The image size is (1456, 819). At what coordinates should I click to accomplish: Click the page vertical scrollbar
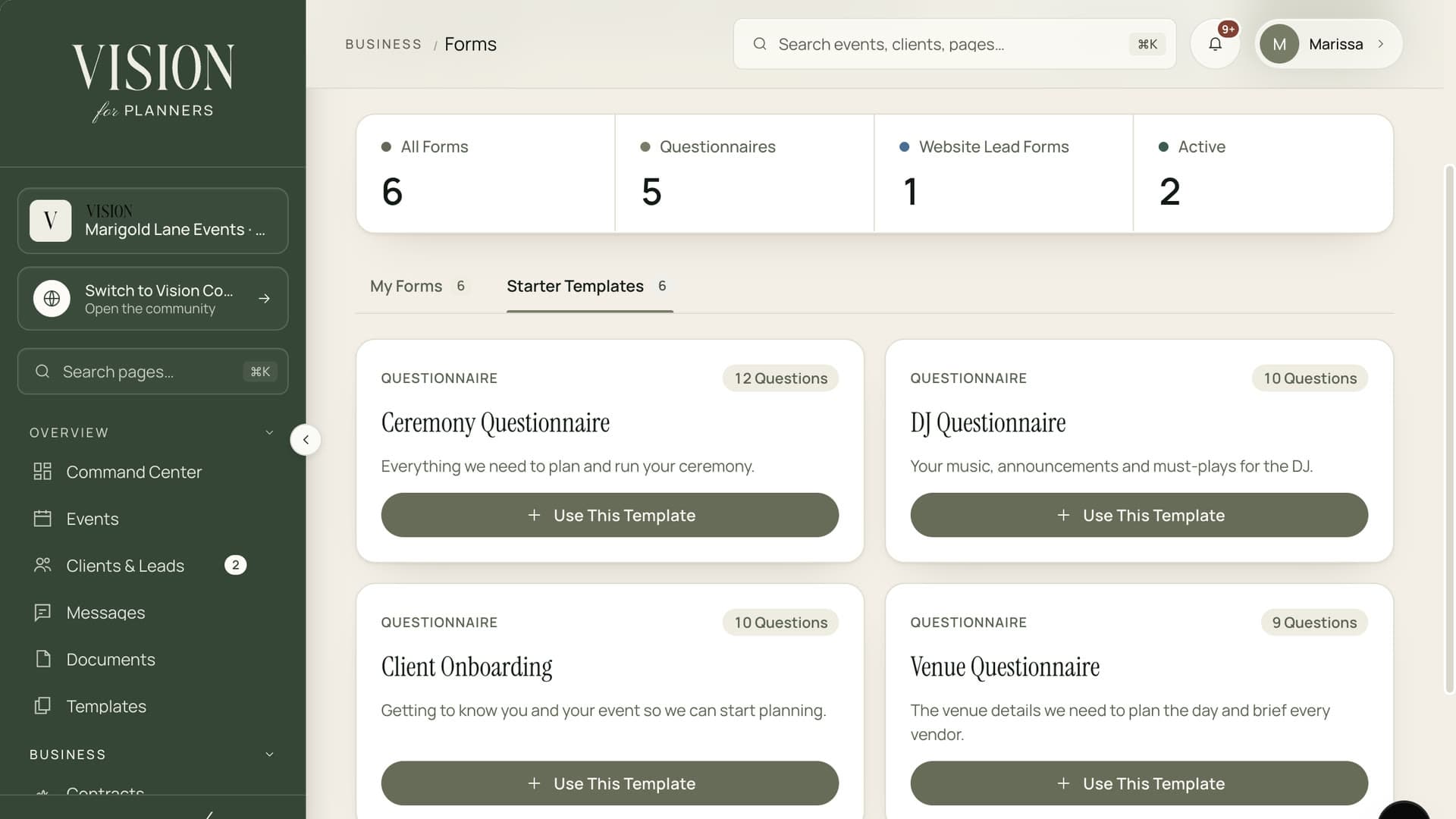point(1449,428)
